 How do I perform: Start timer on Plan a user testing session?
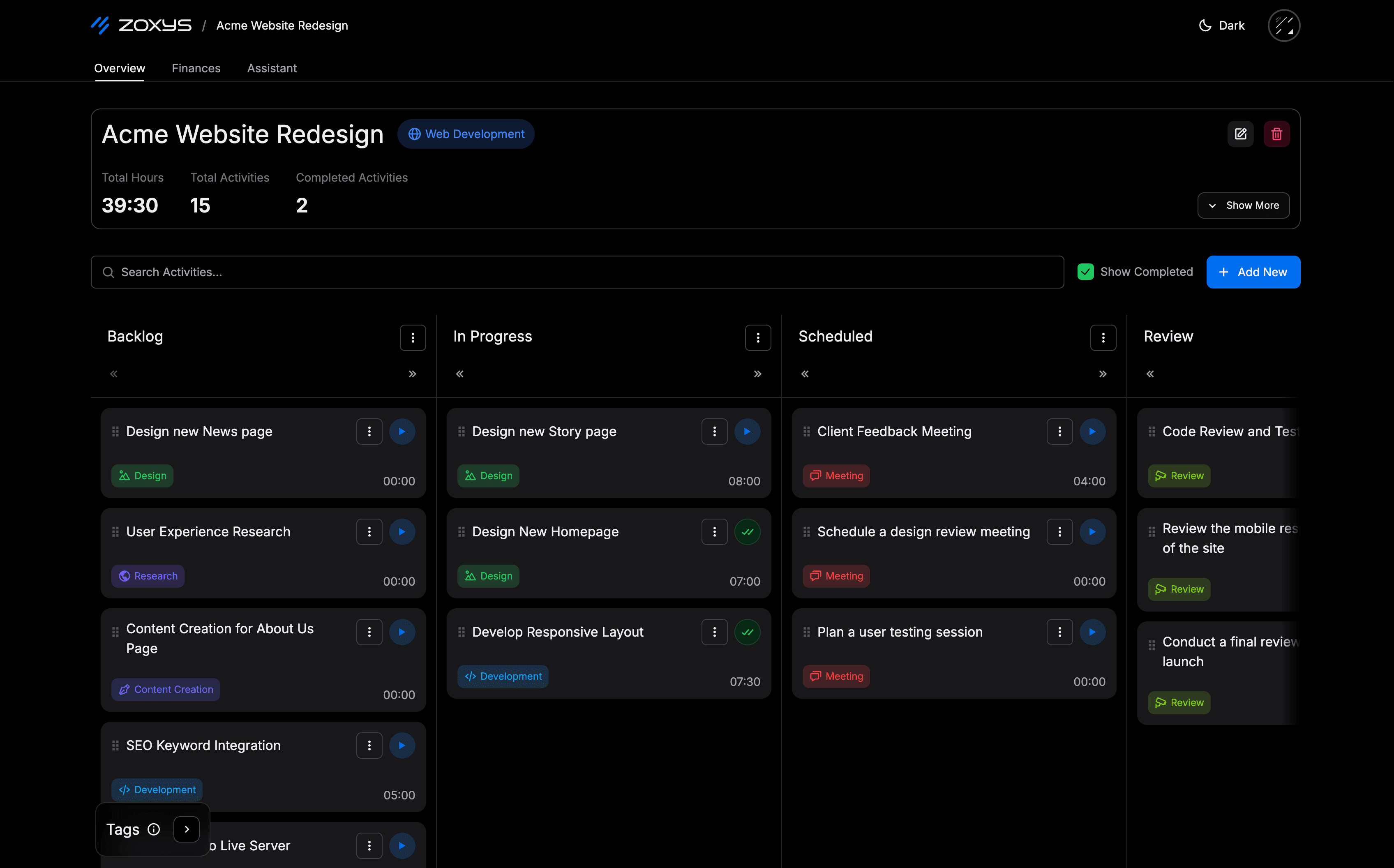pyautogui.click(x=1092, y=632)
